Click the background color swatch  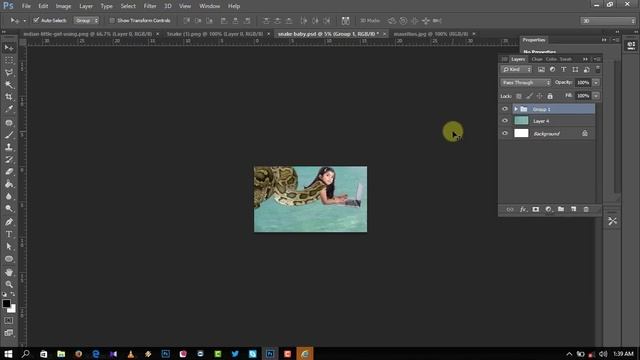[12, 309]
